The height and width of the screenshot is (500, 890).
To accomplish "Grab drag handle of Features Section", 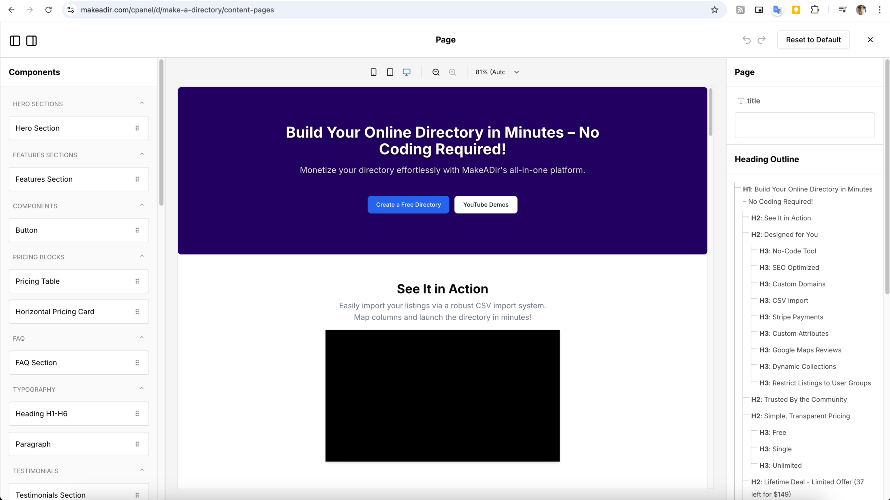I will click(x=137, y=179).
